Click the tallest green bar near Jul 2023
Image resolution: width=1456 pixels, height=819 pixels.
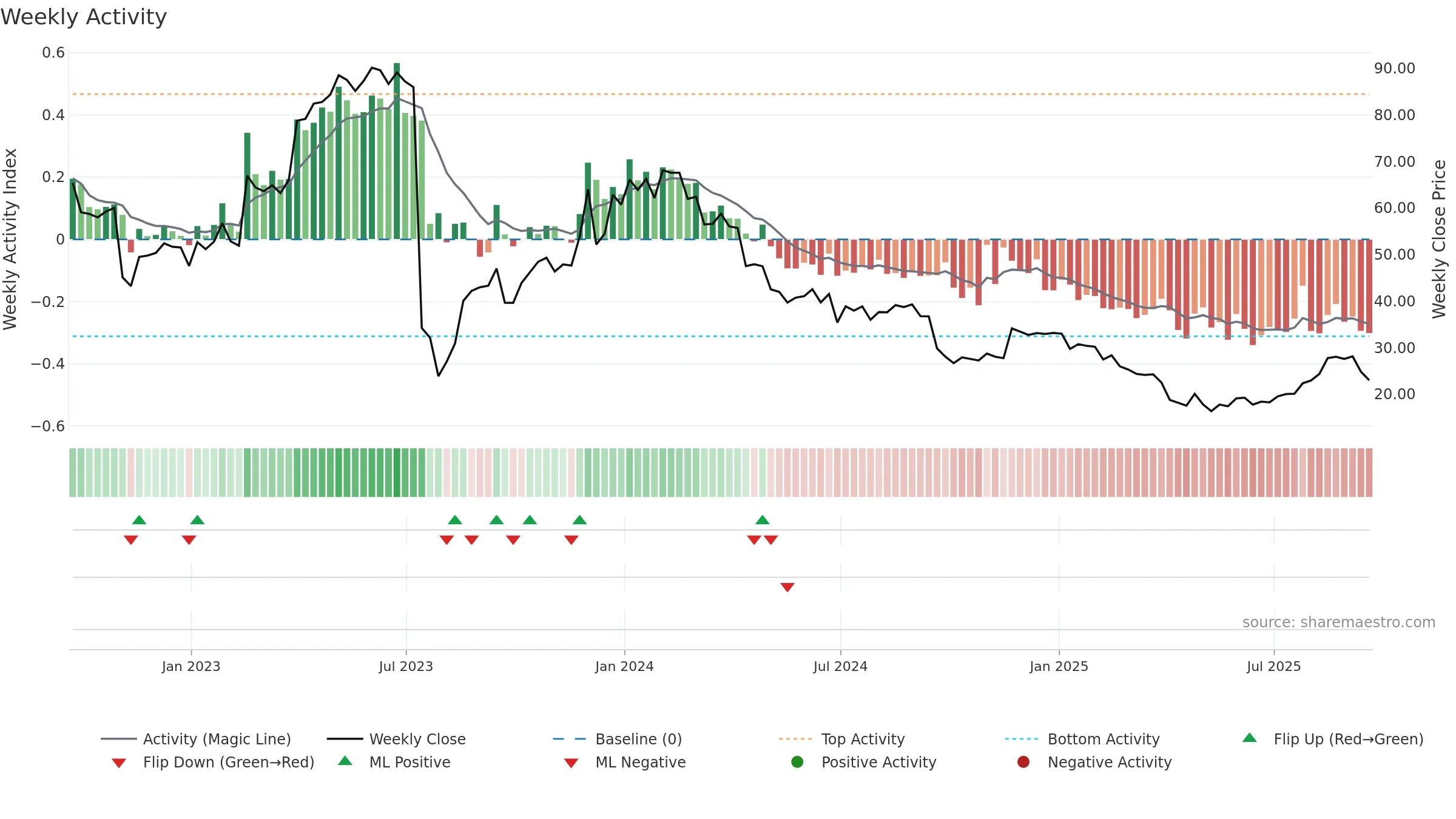coord(397,151)
